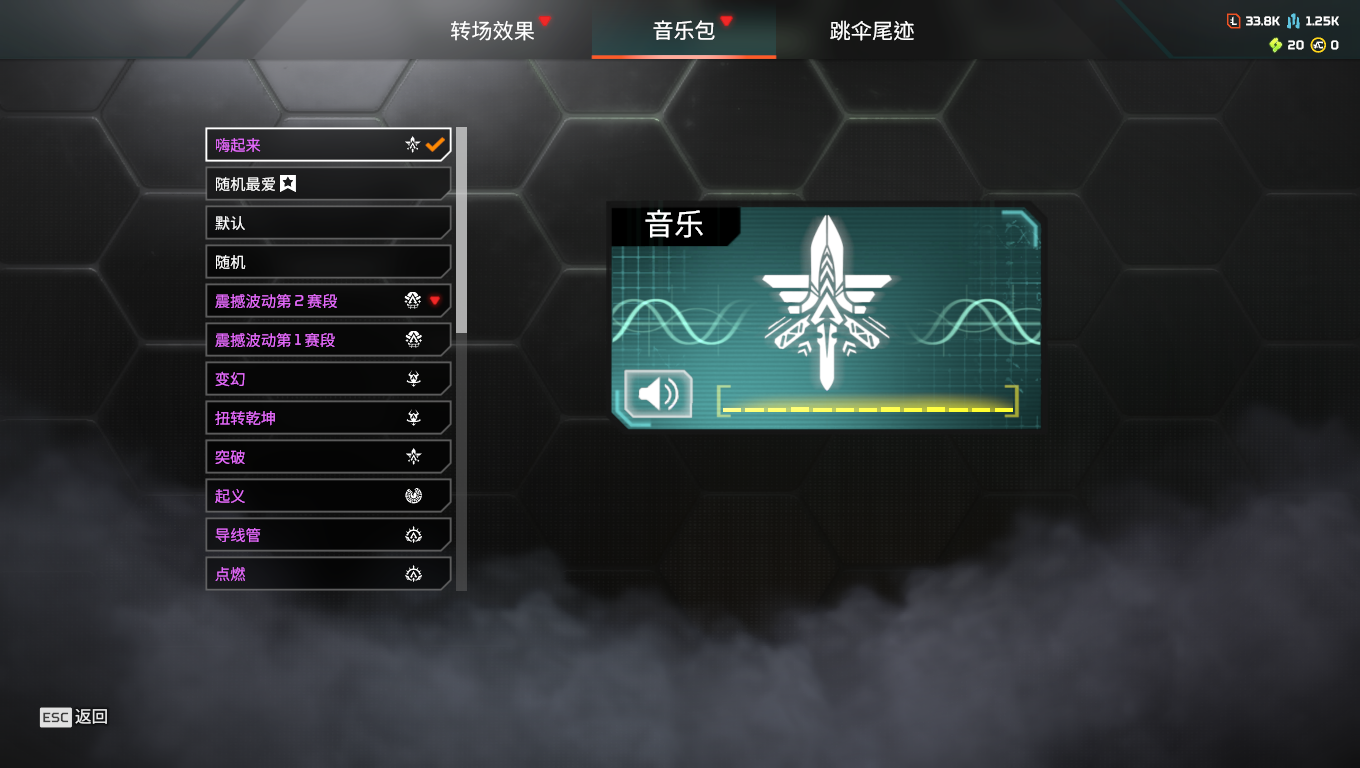1360x768 pixels.
Task: Click the orange equipped checkmark on 嗨起来
Action: tap(435, 145)
